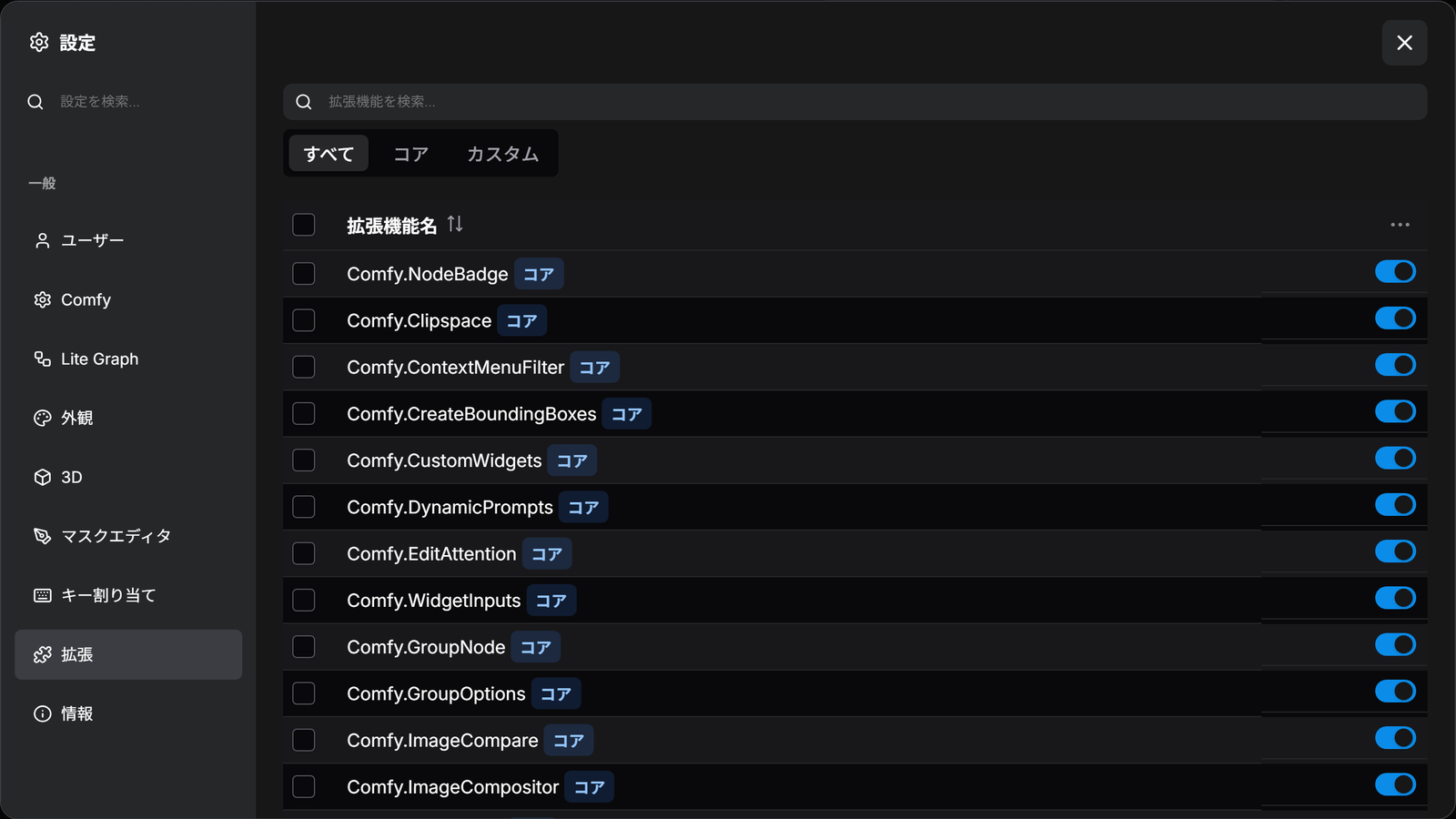Tick checkbox for Comfy.CustomWidgets

point(304,460)
